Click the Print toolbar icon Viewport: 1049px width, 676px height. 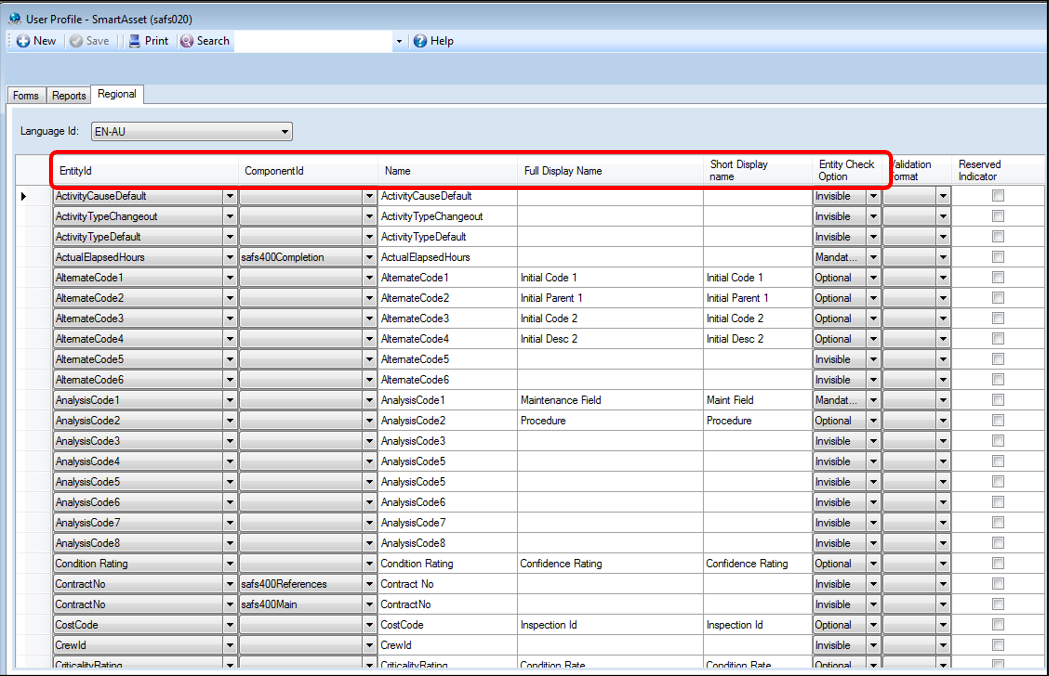click(x=134, y=41)
